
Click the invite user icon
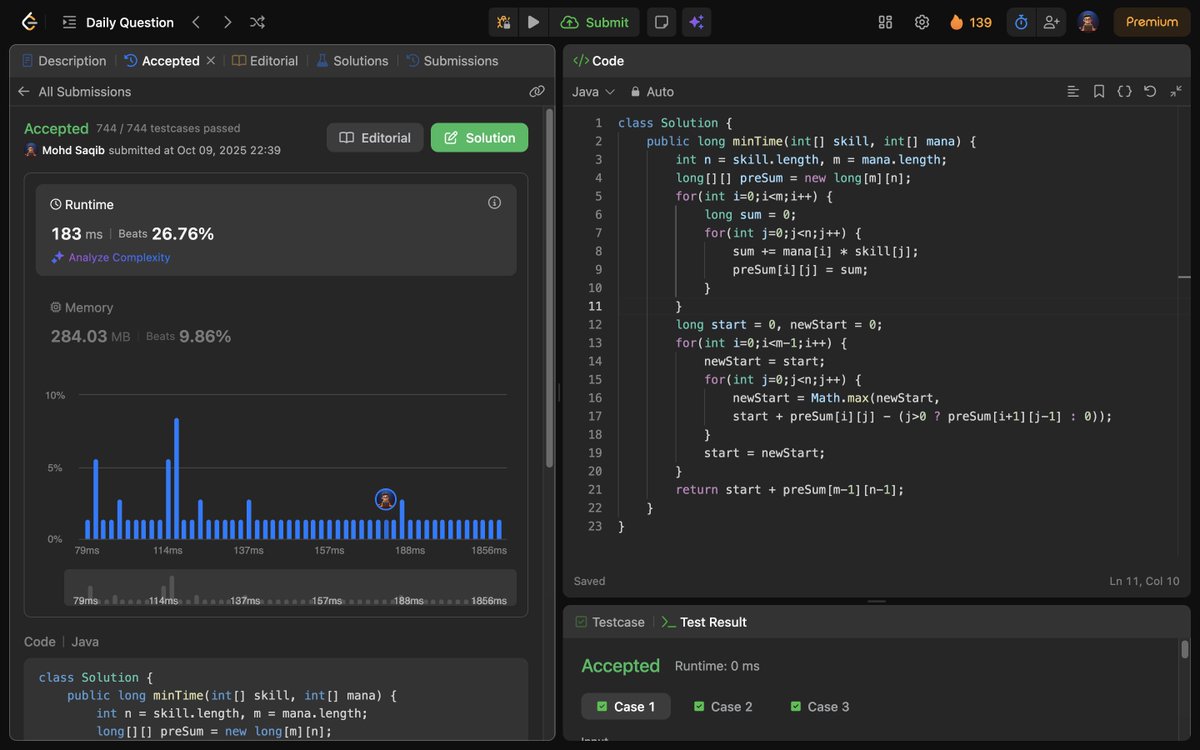pyautogui.click(x=1051, y=22)
